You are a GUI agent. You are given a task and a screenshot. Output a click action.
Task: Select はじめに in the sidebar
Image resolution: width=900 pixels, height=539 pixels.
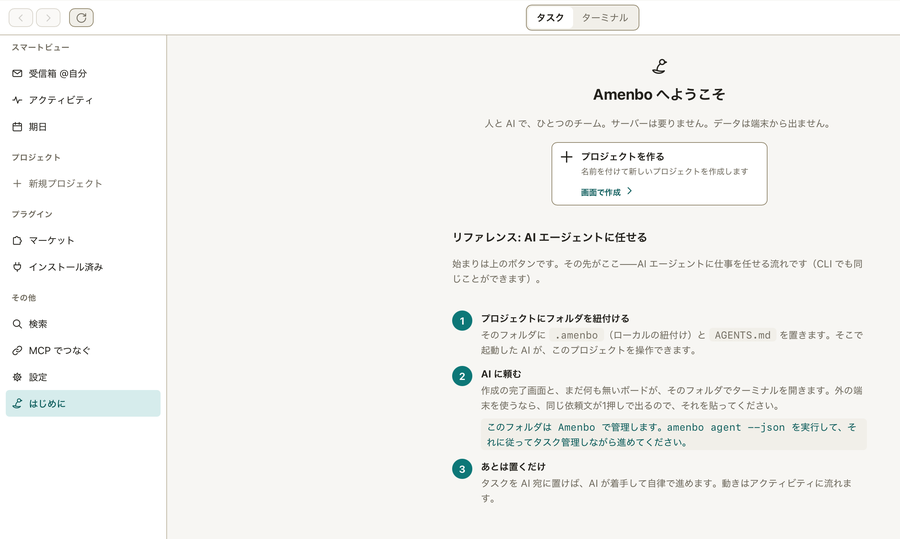(x=83, y=404)
